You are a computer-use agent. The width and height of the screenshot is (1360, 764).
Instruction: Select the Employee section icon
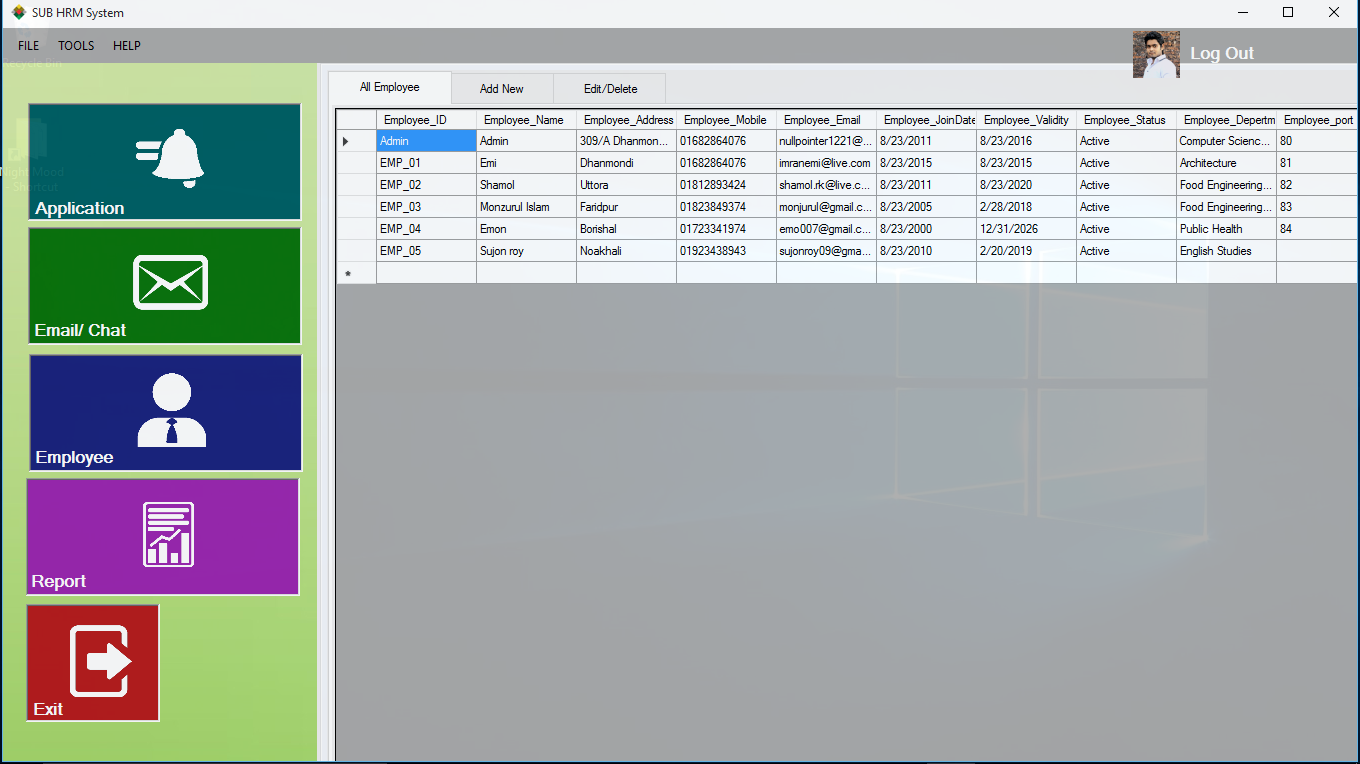163,412
